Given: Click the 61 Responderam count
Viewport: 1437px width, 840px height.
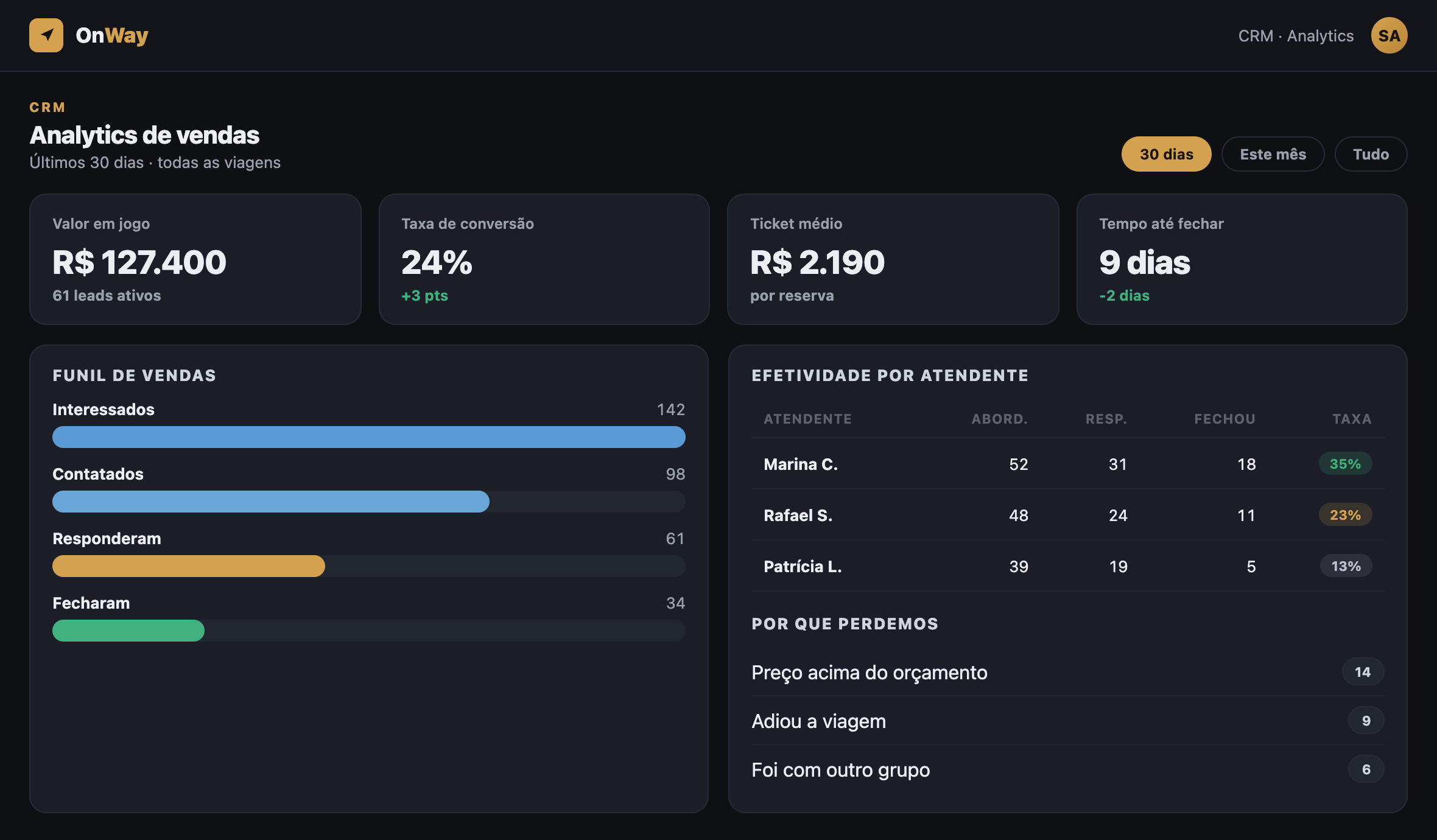Looking at the screenshot, I should click(675, 538).
